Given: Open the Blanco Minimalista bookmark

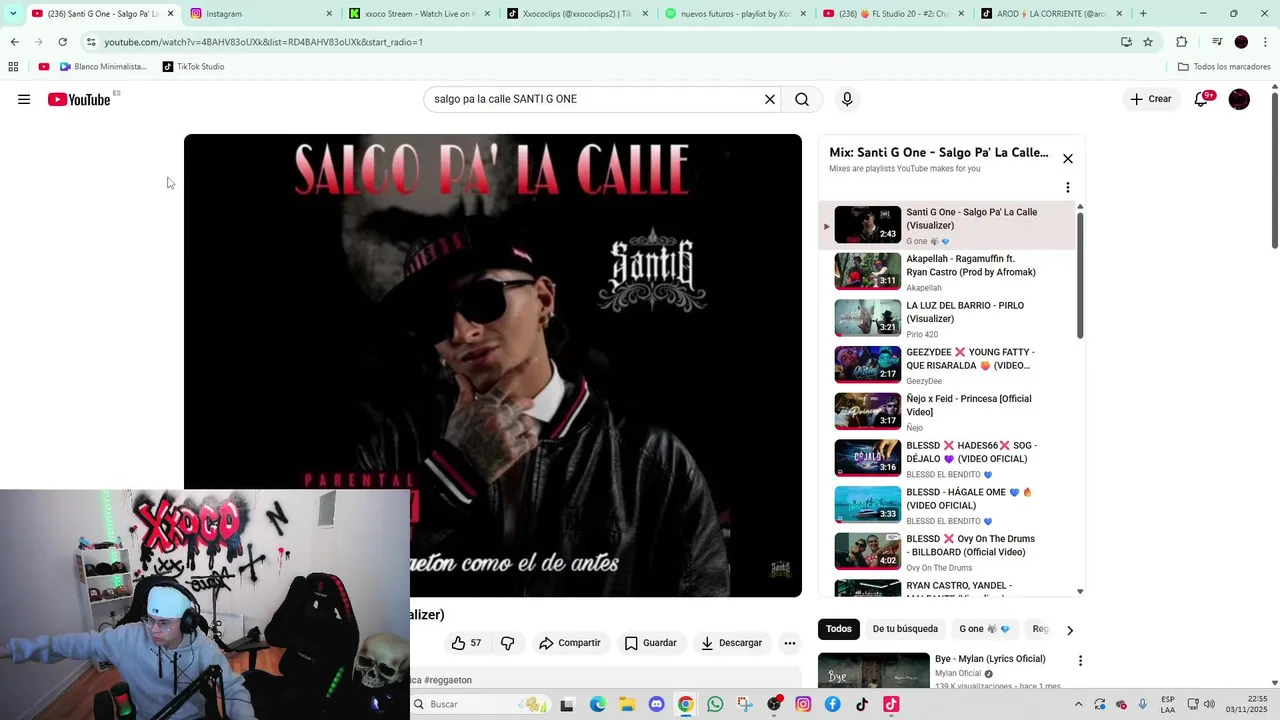Looking at the screenshot, I should click(103, 67).
